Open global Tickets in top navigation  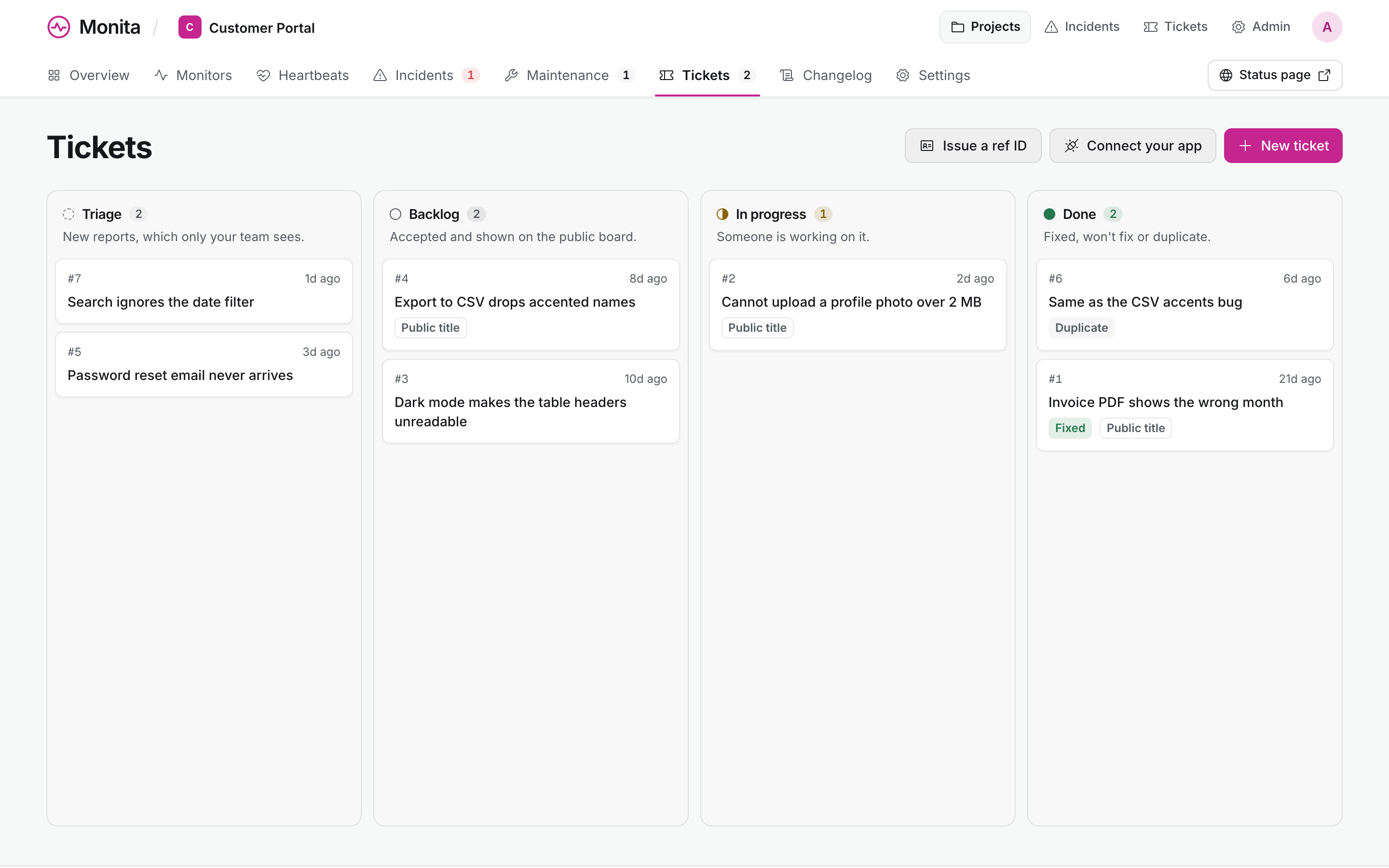[x=1175, y=27]
